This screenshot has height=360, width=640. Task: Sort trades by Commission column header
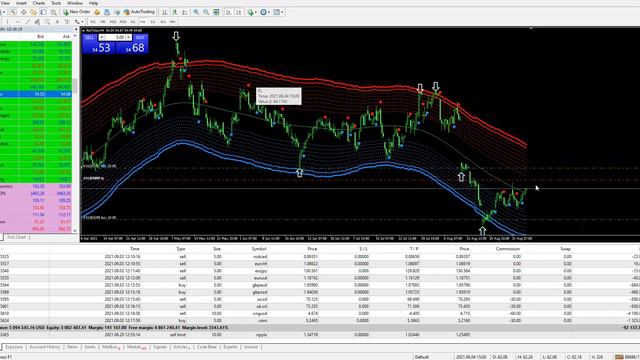click(x=508, y=249)
